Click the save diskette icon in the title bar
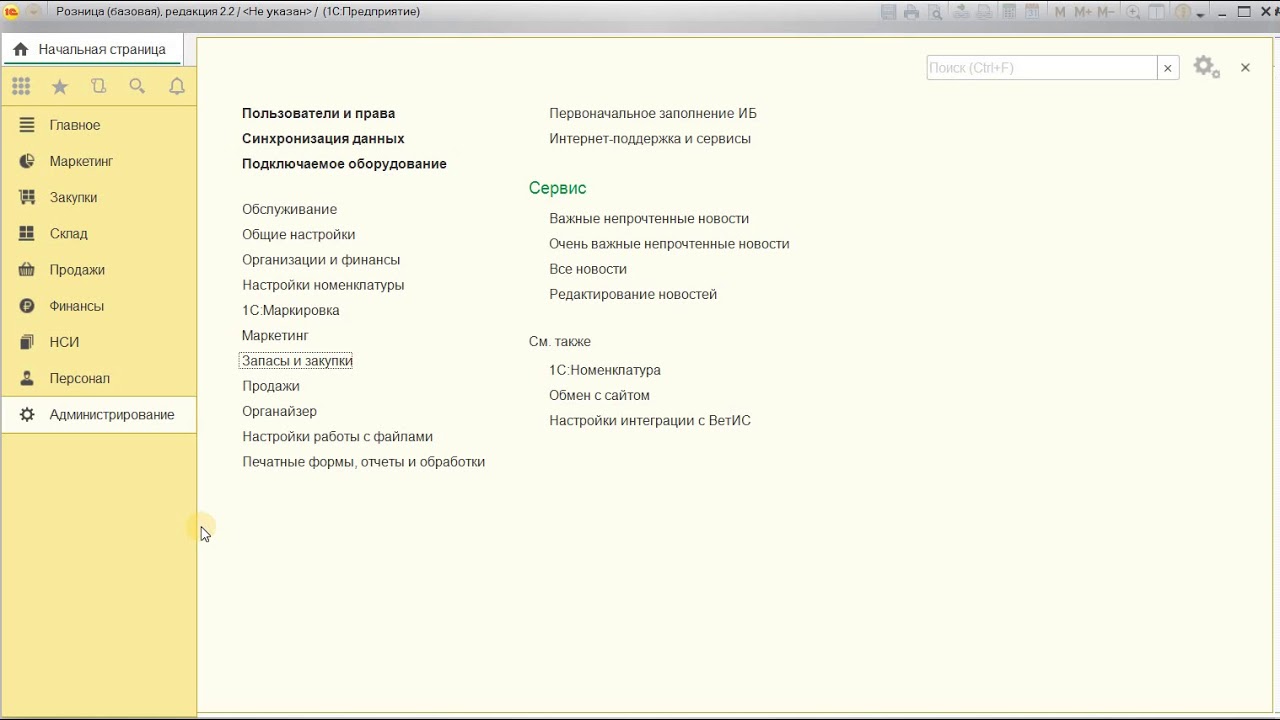The image size is (1280, 720). (x=888, y=12)
